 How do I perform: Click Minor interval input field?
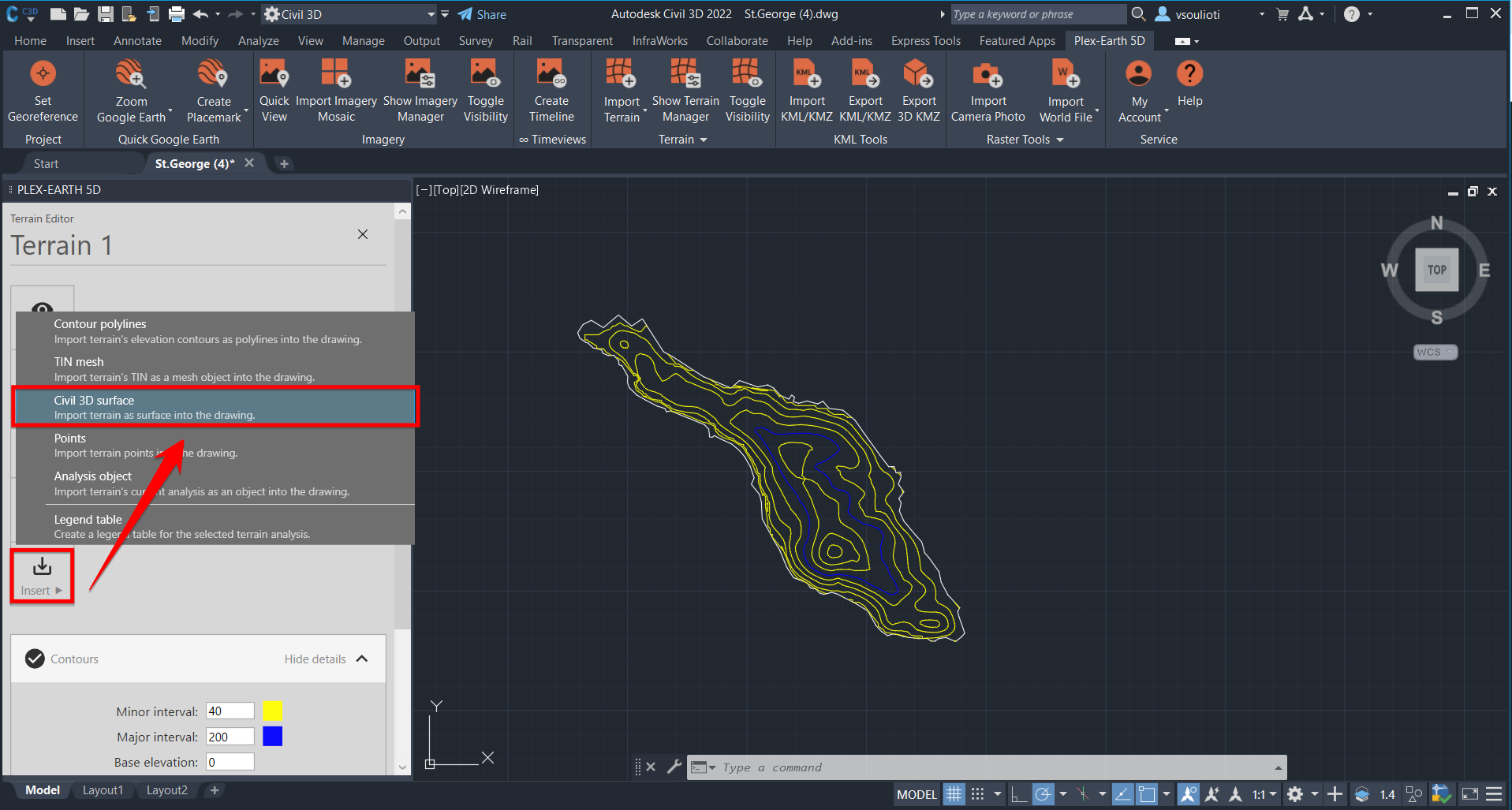230,711
